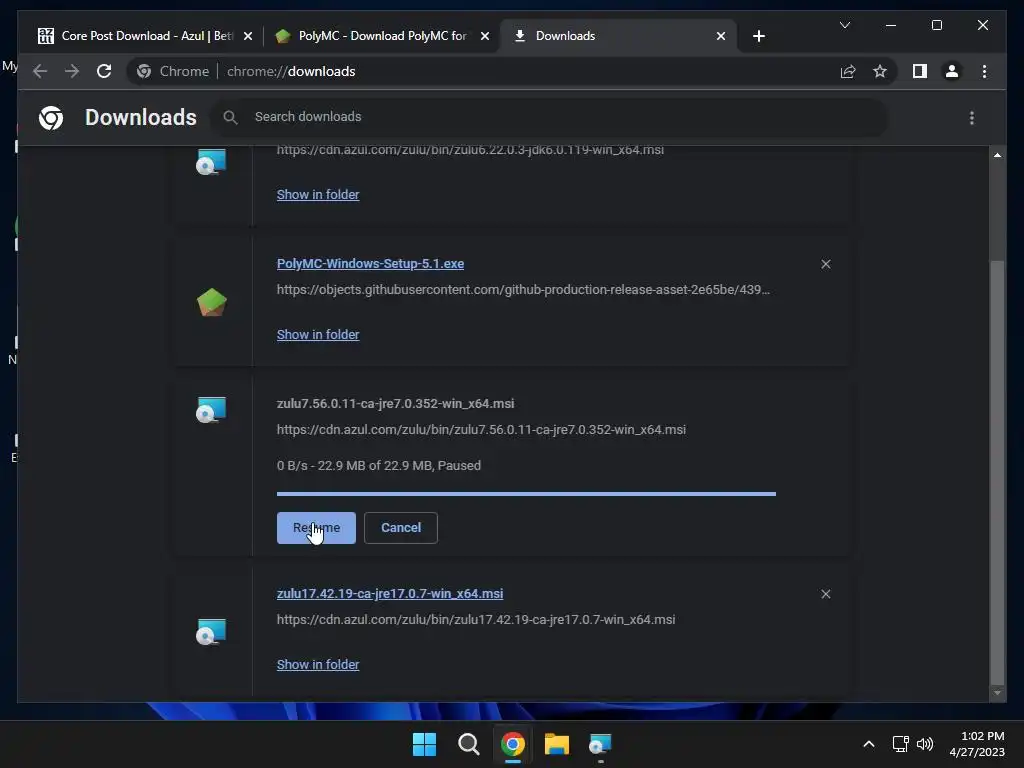The width and height of the screenshot is (1024, 768).
Task: Click the zulu6 installer file icon
Action: click(212, 161)
